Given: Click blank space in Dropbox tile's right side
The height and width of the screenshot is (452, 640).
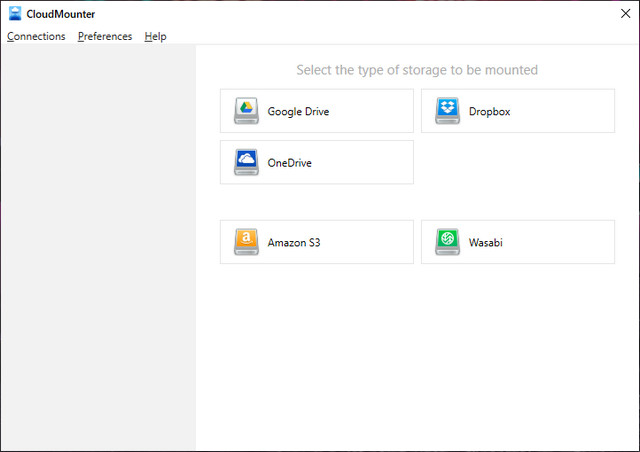Looking at the screenshot, I should pyautogui.click(x=570, y=111).
